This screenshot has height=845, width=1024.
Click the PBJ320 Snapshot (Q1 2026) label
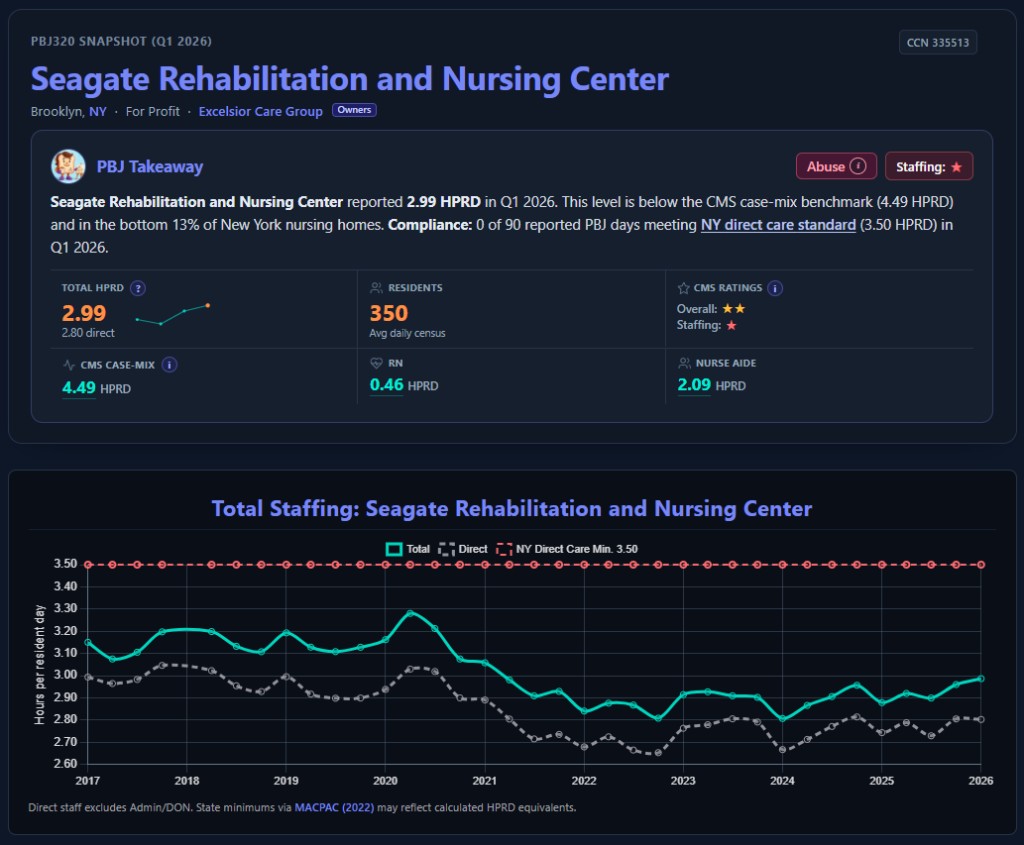[x=121, y=41]
